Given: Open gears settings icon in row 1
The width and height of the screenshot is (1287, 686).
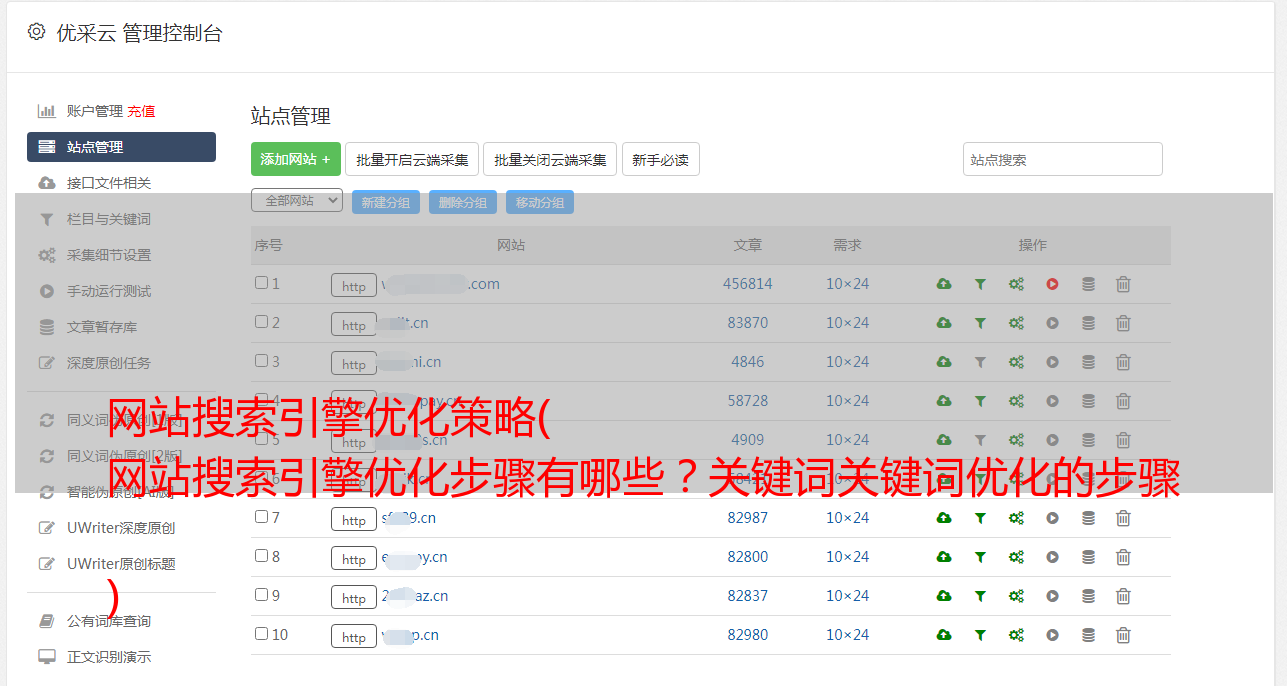Looking at the screenshot, I should tap(1016, 284).
